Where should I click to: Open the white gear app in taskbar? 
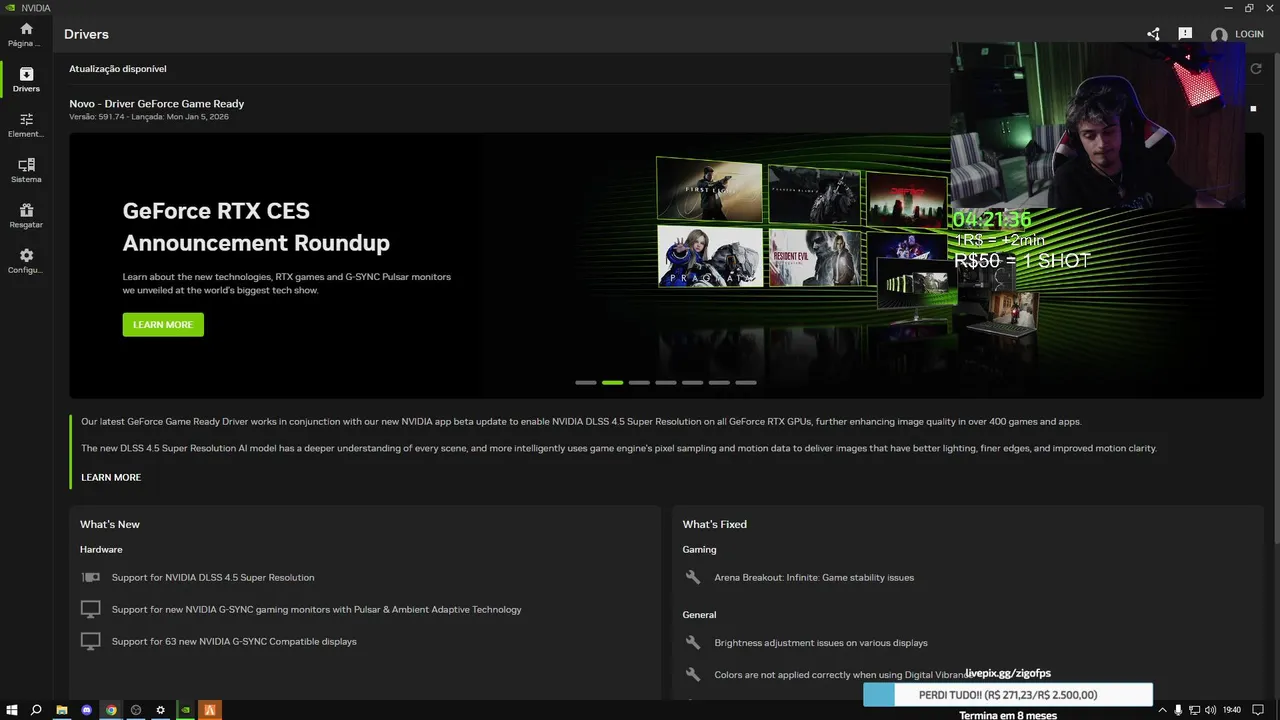tap(160, 710)
